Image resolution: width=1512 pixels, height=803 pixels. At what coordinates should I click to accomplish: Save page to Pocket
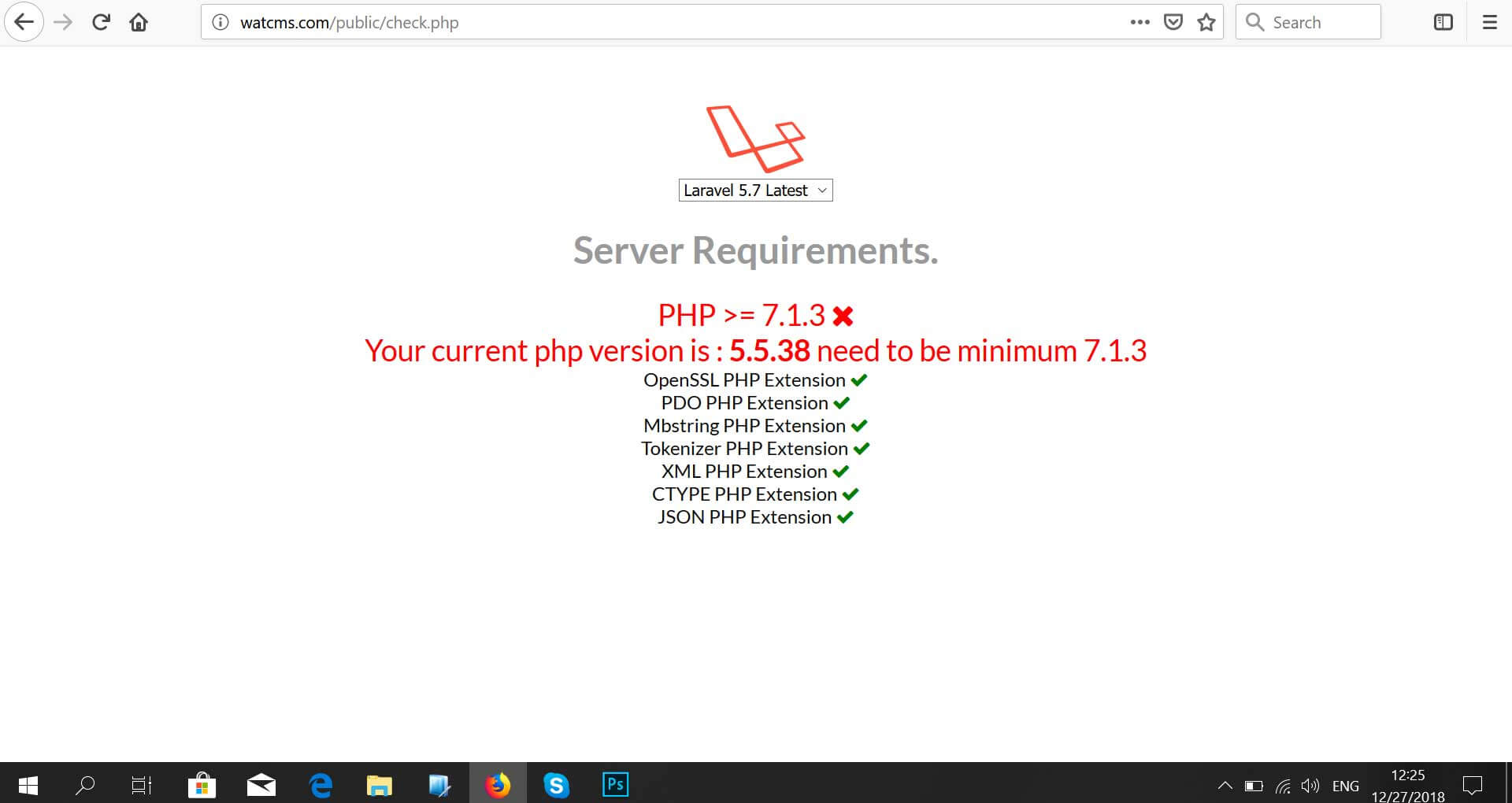[x=1173, y=22]
